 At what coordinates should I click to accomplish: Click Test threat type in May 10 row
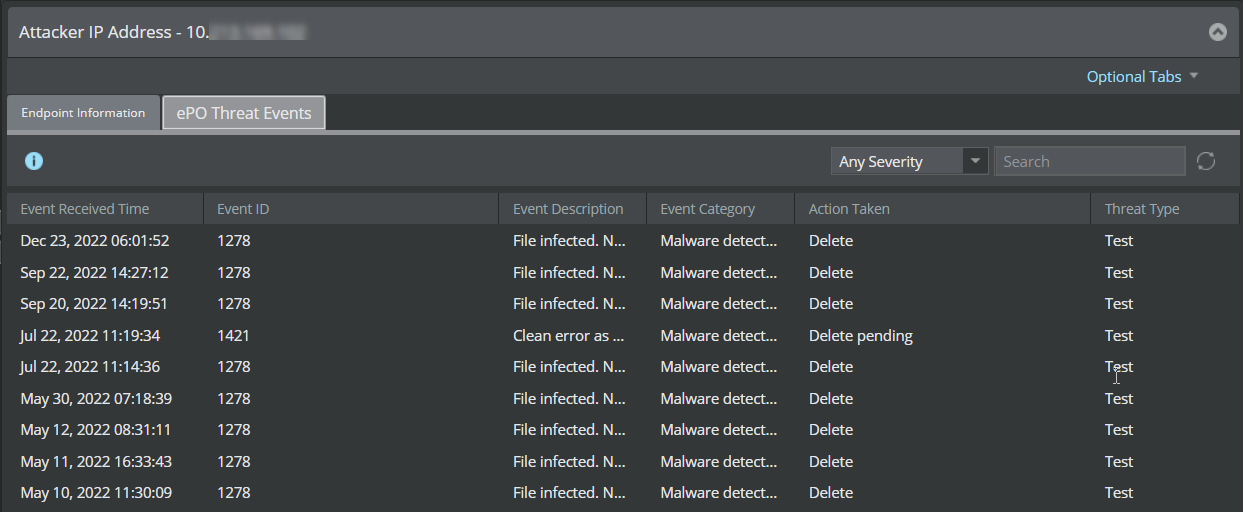coord(1119,493)
